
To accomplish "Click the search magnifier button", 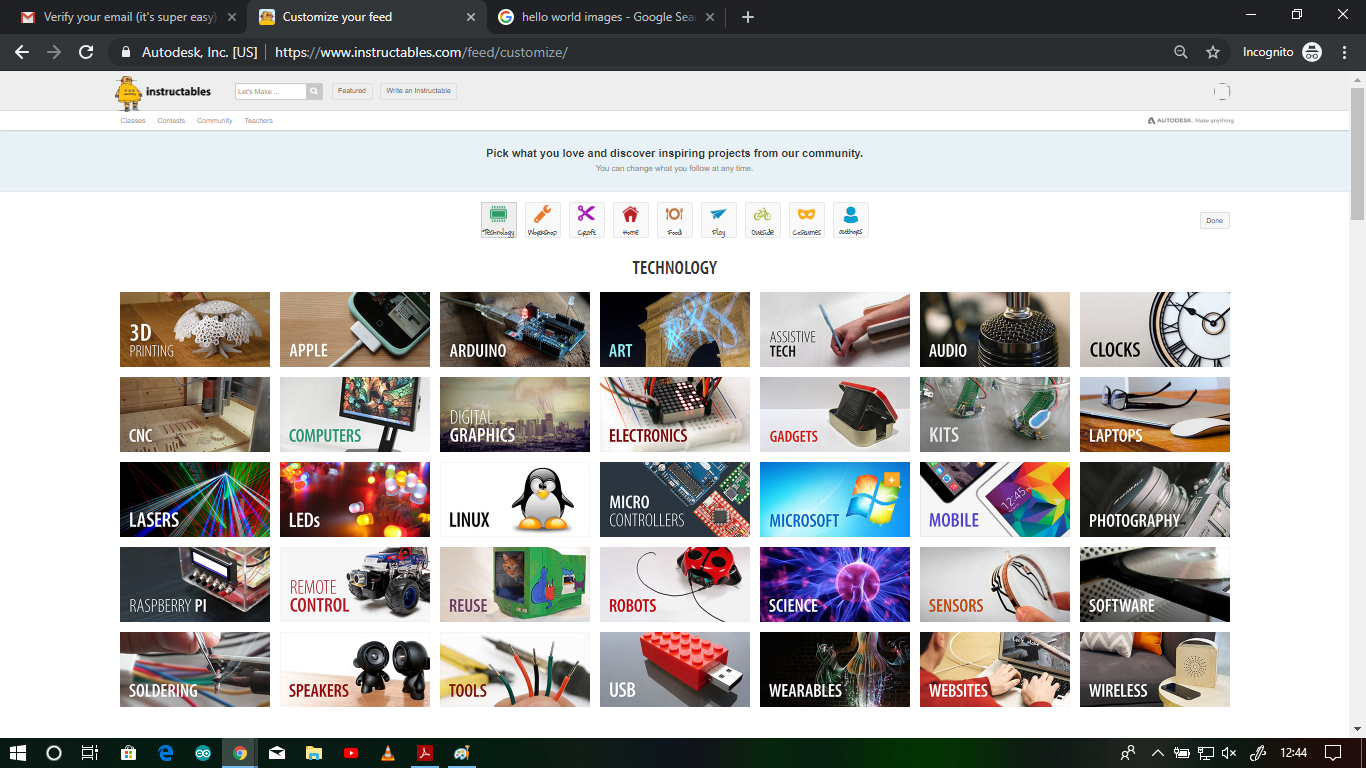I will tap(314, 91).
